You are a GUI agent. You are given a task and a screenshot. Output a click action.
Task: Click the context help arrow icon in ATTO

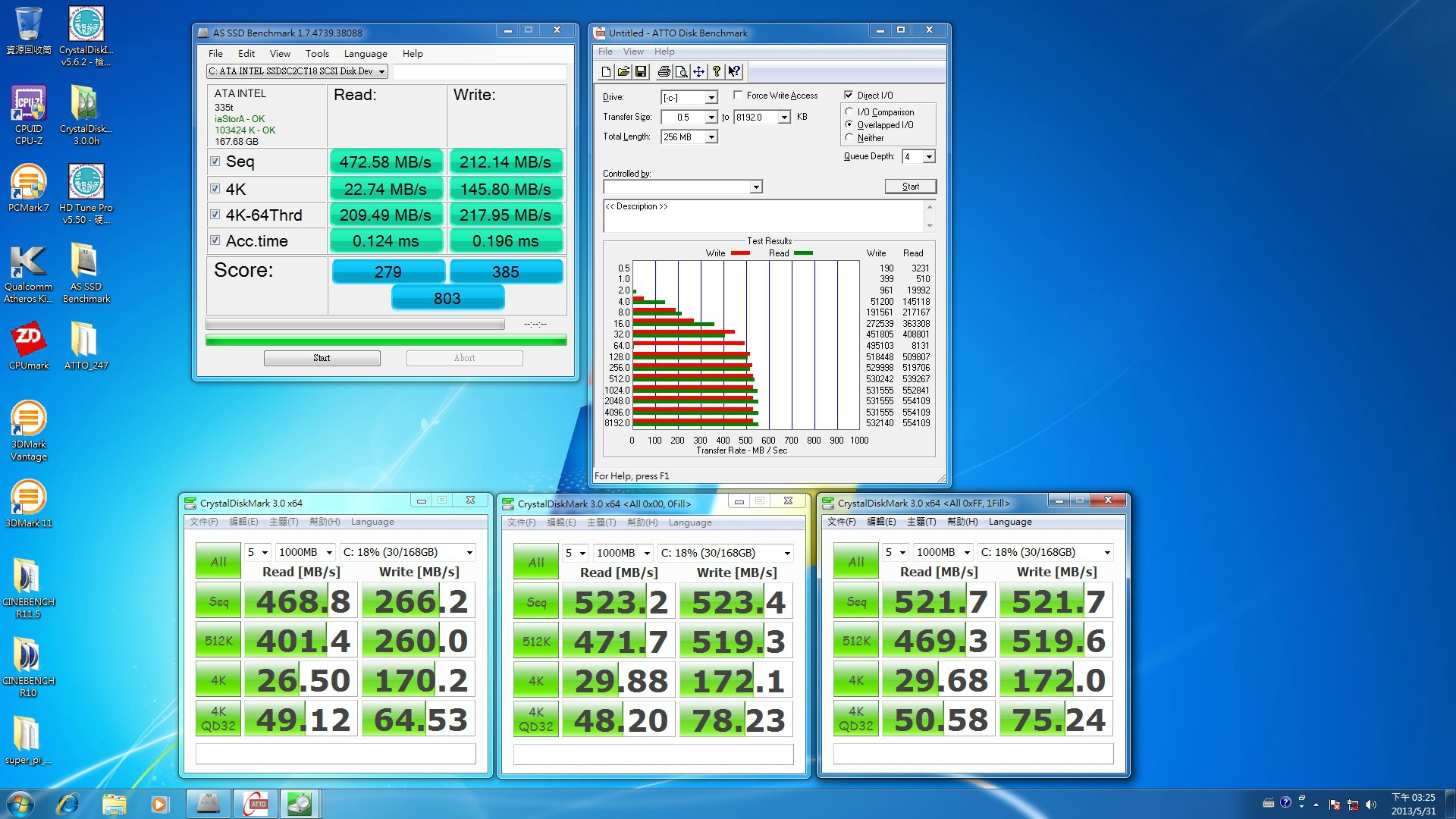coord(734,71)
